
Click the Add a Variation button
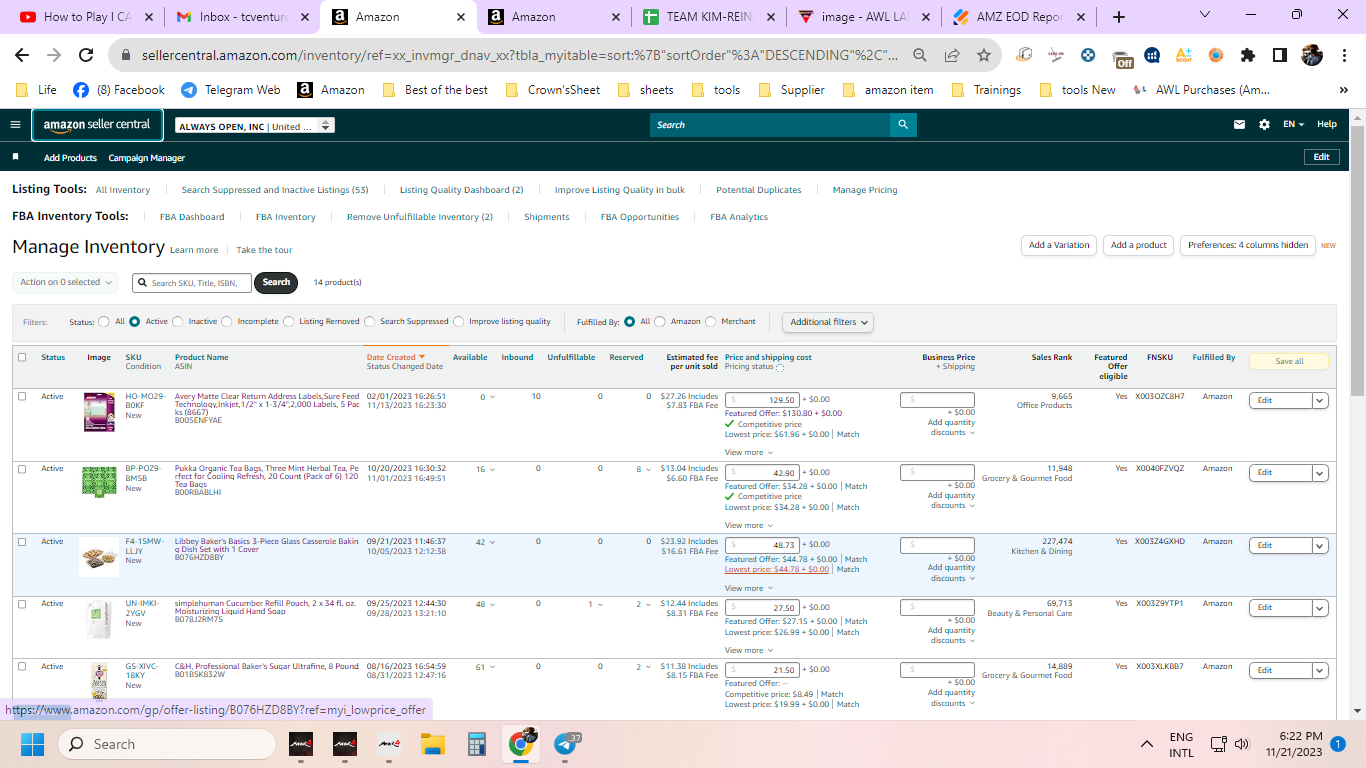tap(1059, 245)
